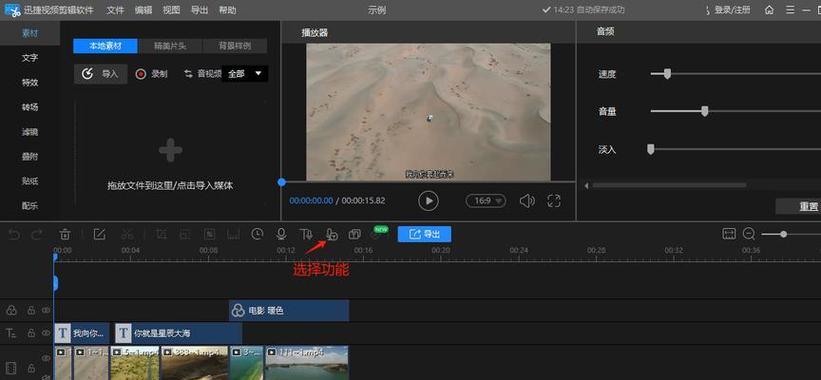Open the 视图 menu
Viewport: 821px width, 380px height.
171,10
